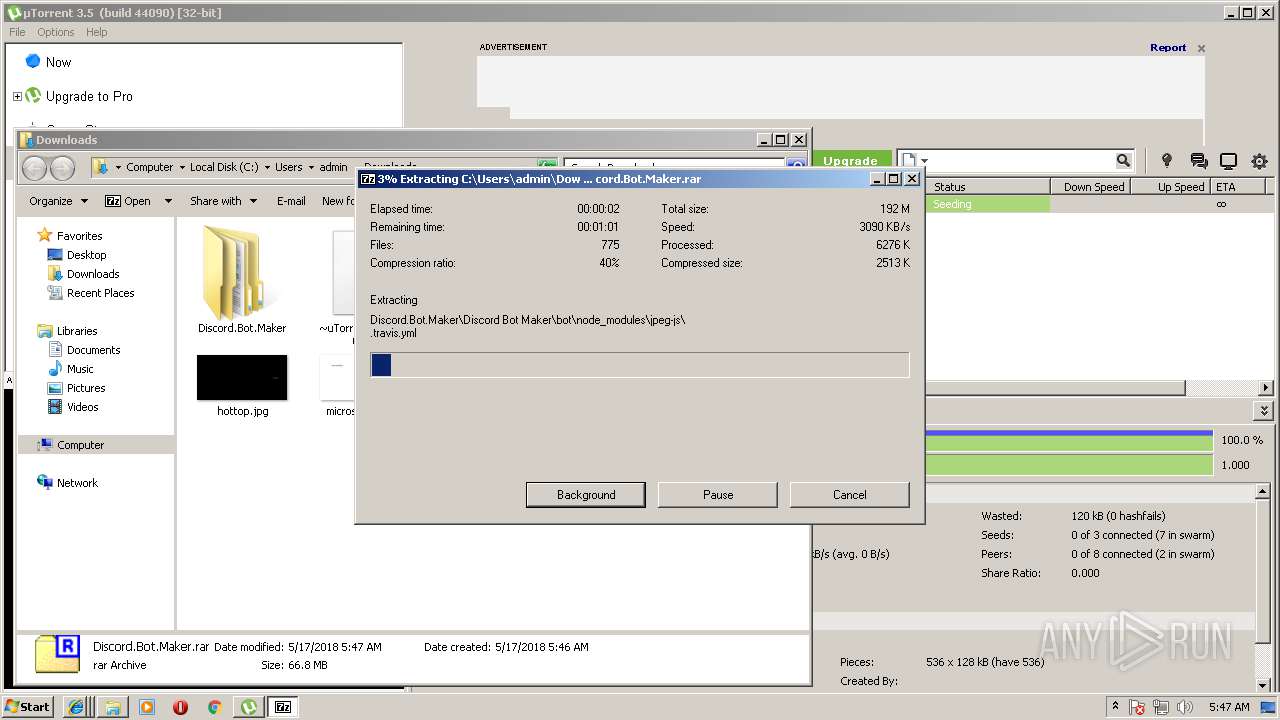Click the lightbulb icon in uTorrent toolbar
Viewport: 1280px width, 720px height.
(1166, 161)
